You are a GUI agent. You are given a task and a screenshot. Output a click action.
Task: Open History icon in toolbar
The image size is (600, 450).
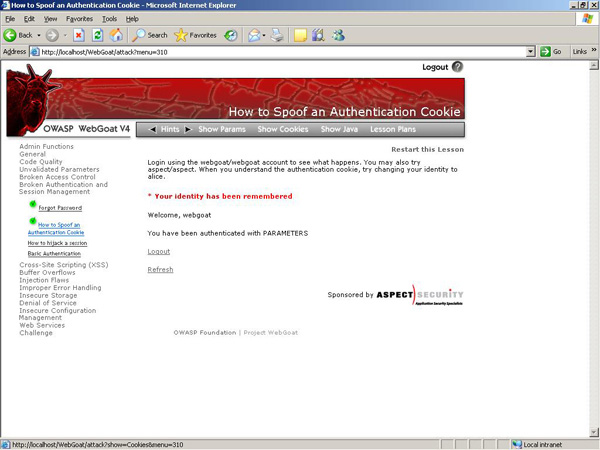coord(231,35)
